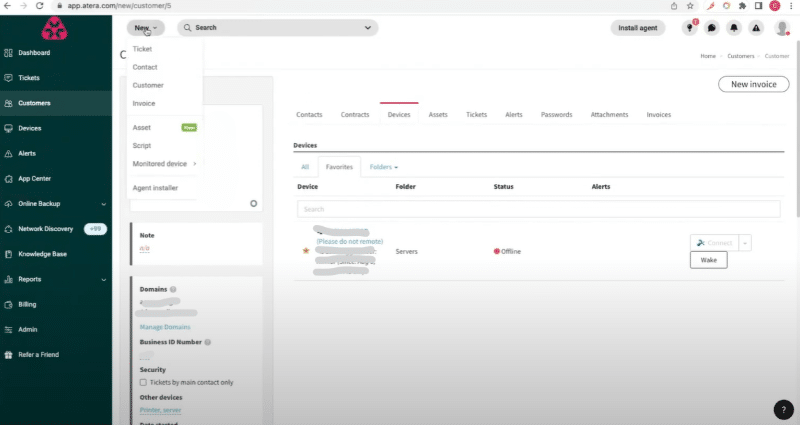
Task: Open App Center in the sidebar
Action: coord(34,179)
